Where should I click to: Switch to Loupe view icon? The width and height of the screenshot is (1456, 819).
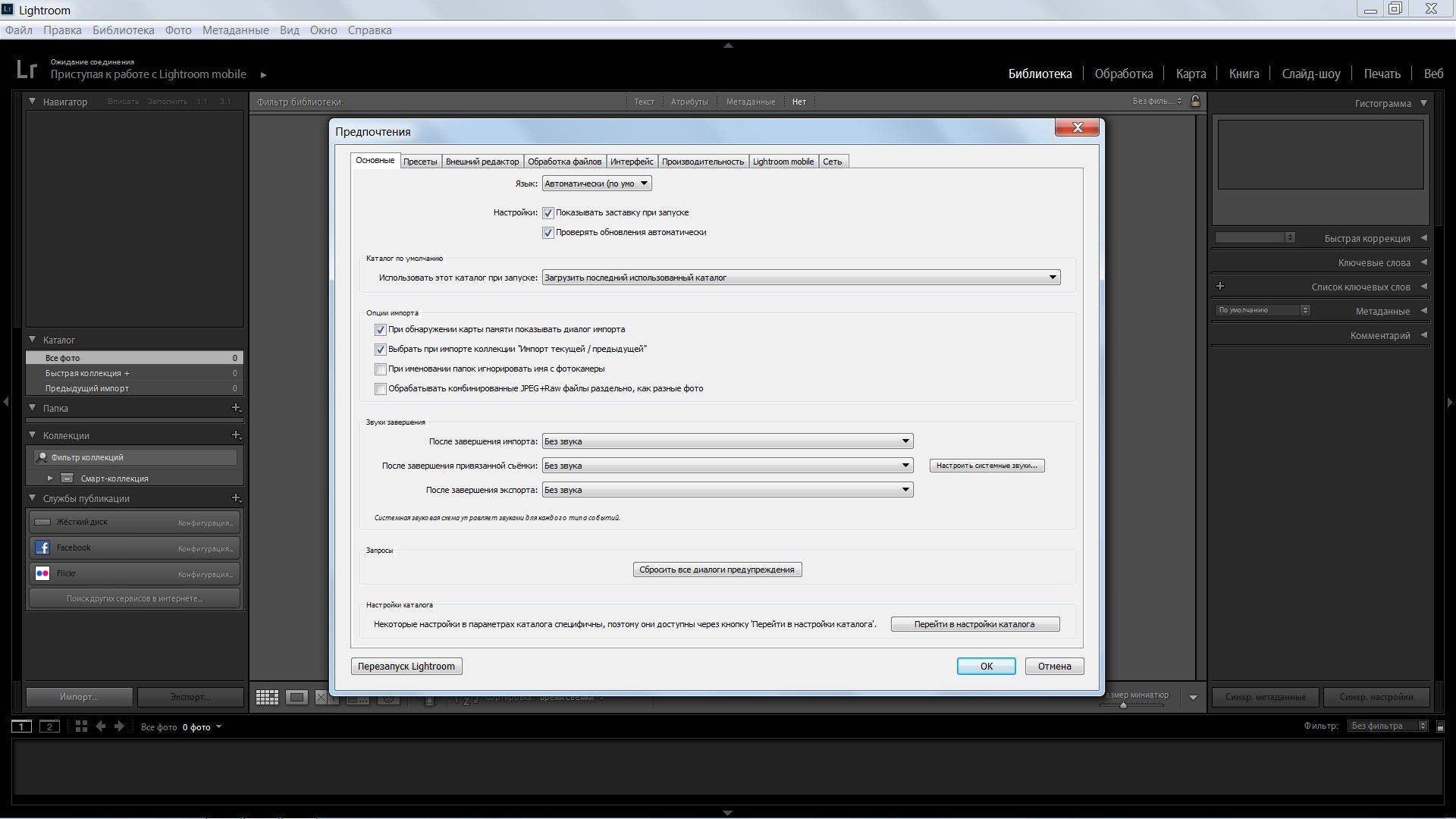297,697
